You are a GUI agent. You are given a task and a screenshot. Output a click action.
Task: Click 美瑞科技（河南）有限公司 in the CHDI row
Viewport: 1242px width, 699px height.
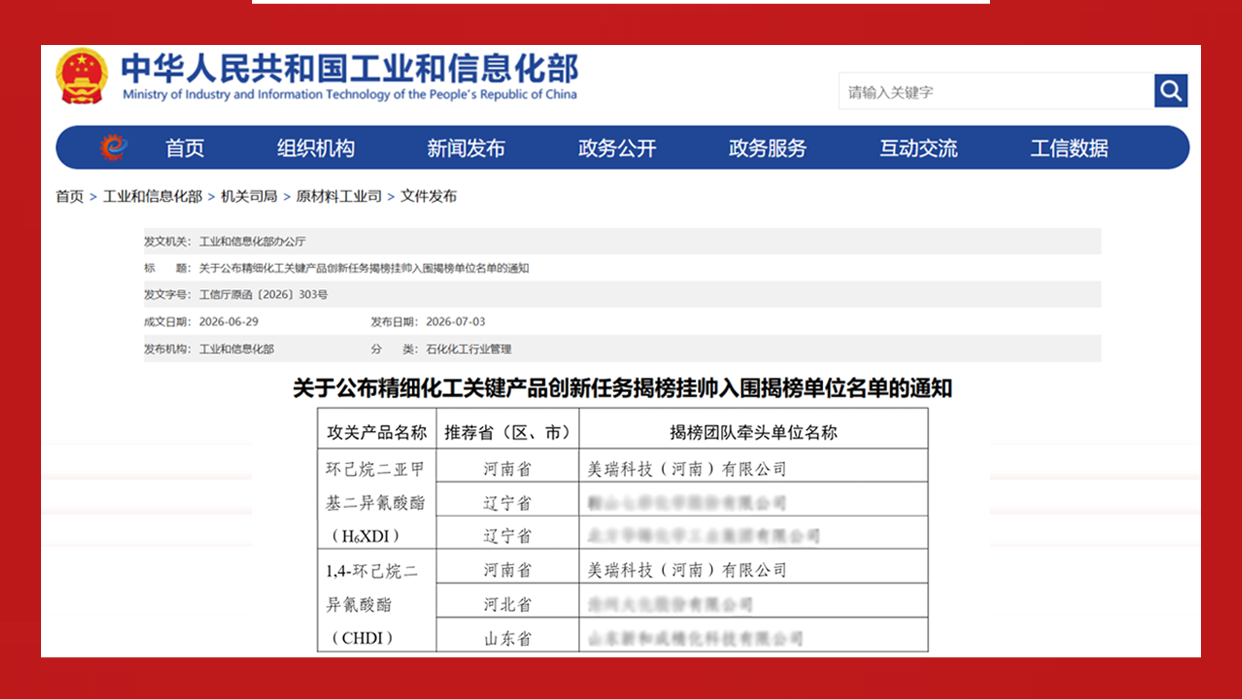[688, 570]
